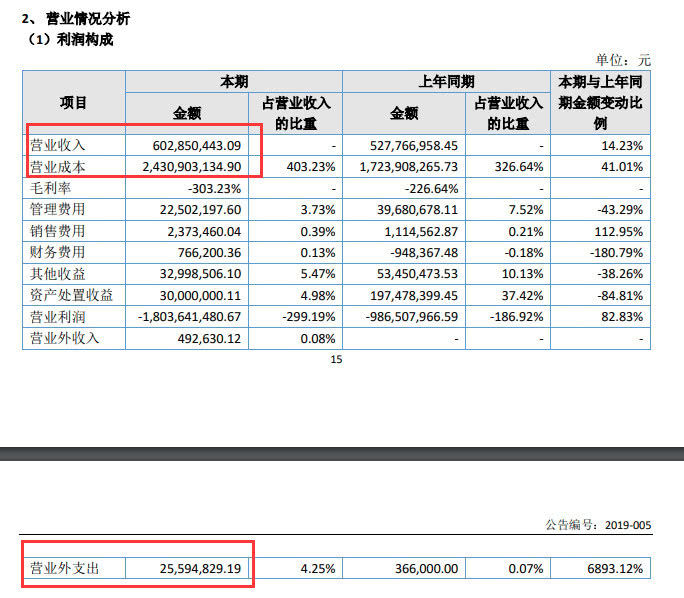Click the 财务费用 row label
The width and height of the screenshot is (684, 598).
coord(57,252)
